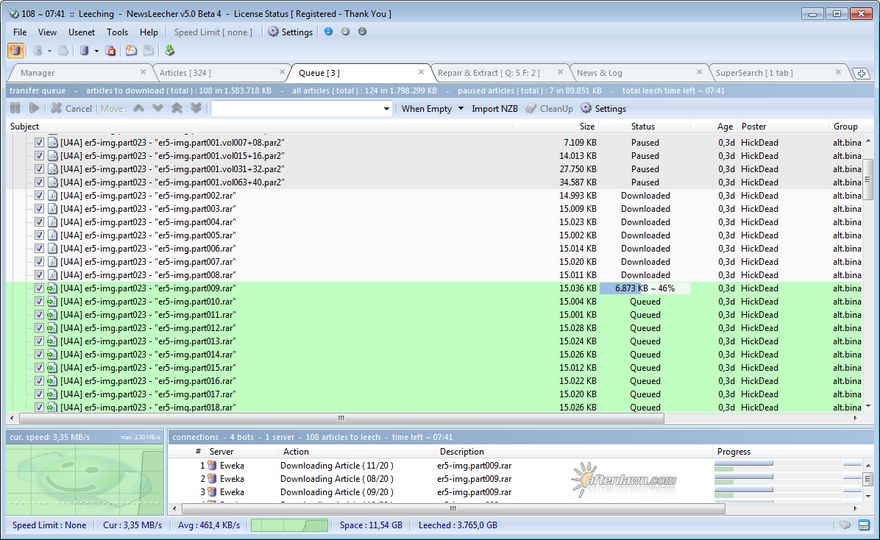This screenshot has height=540, width=880.
Task: Uncheck the er5-img.part012.rar checkbox
Action: click(x=39, y=328)
